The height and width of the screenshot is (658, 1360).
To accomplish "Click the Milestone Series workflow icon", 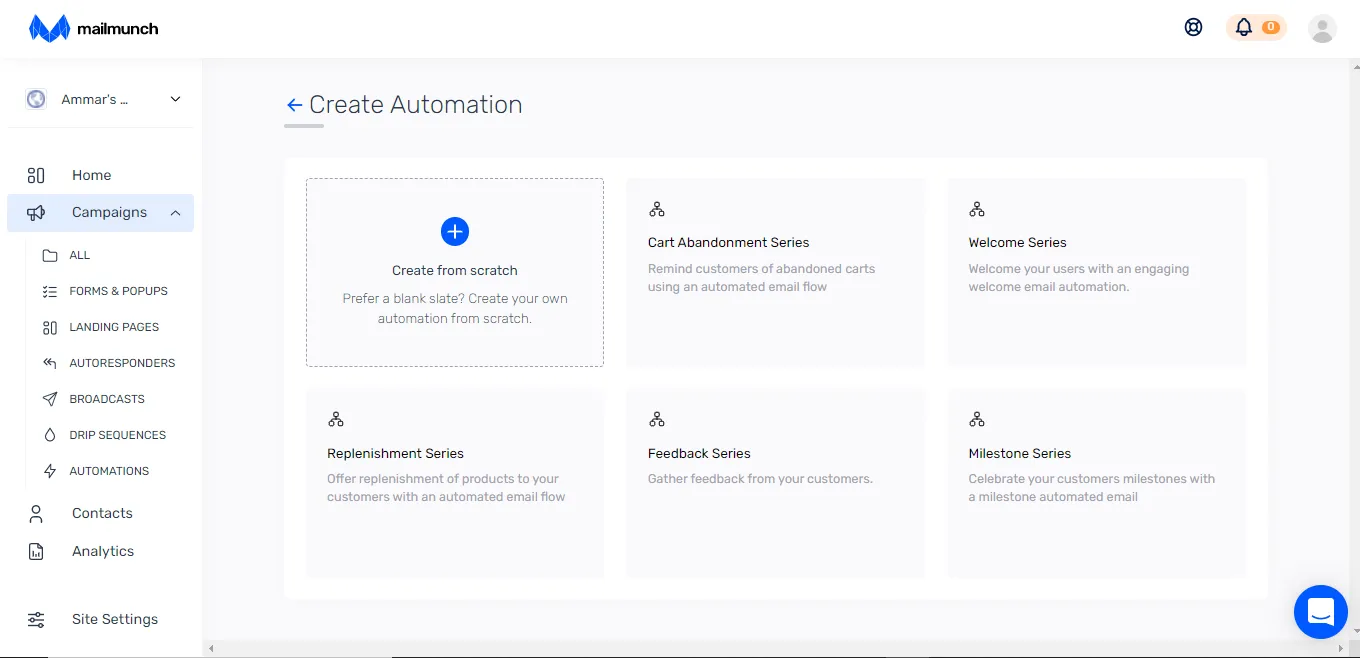I will [977, 419].
